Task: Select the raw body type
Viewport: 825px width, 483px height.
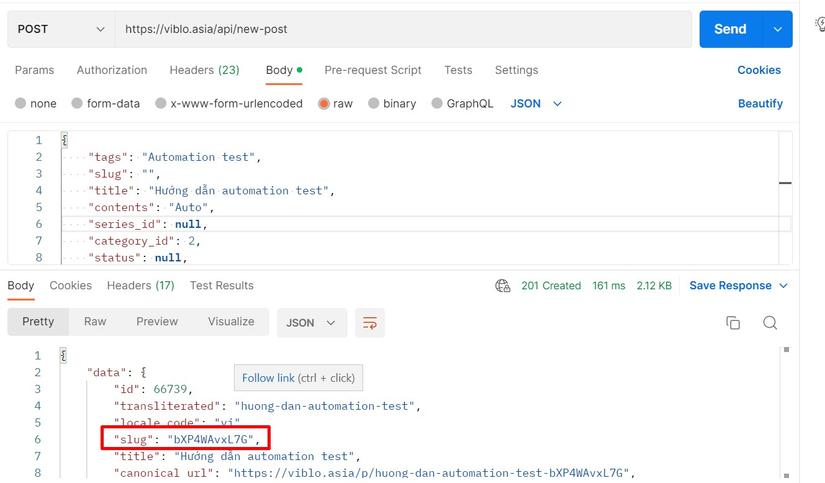Action: pyautogui.click(x=335, y=104)
